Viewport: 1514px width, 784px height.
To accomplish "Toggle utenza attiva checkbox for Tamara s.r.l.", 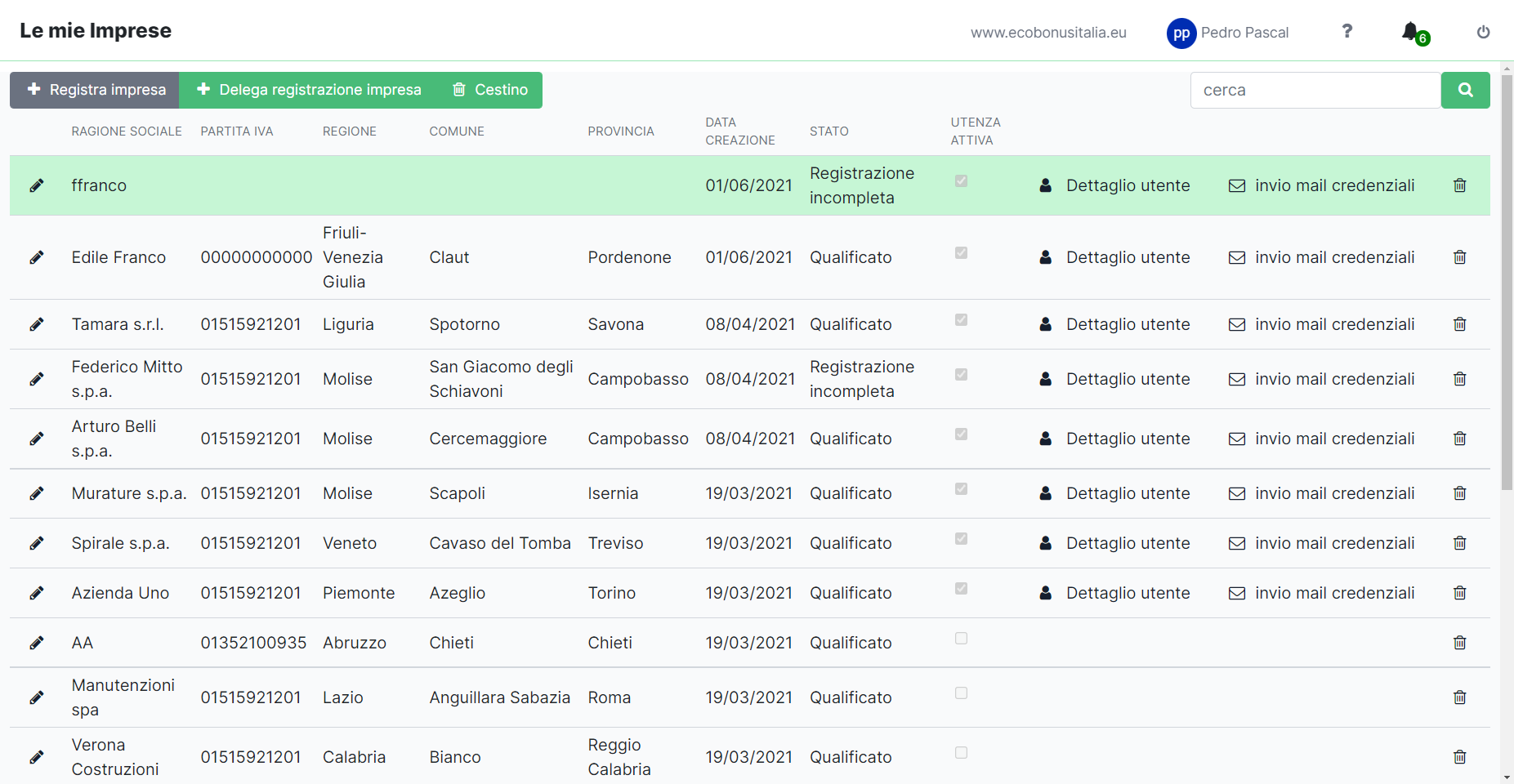I will pyautogui.click(x=962, y=320).
